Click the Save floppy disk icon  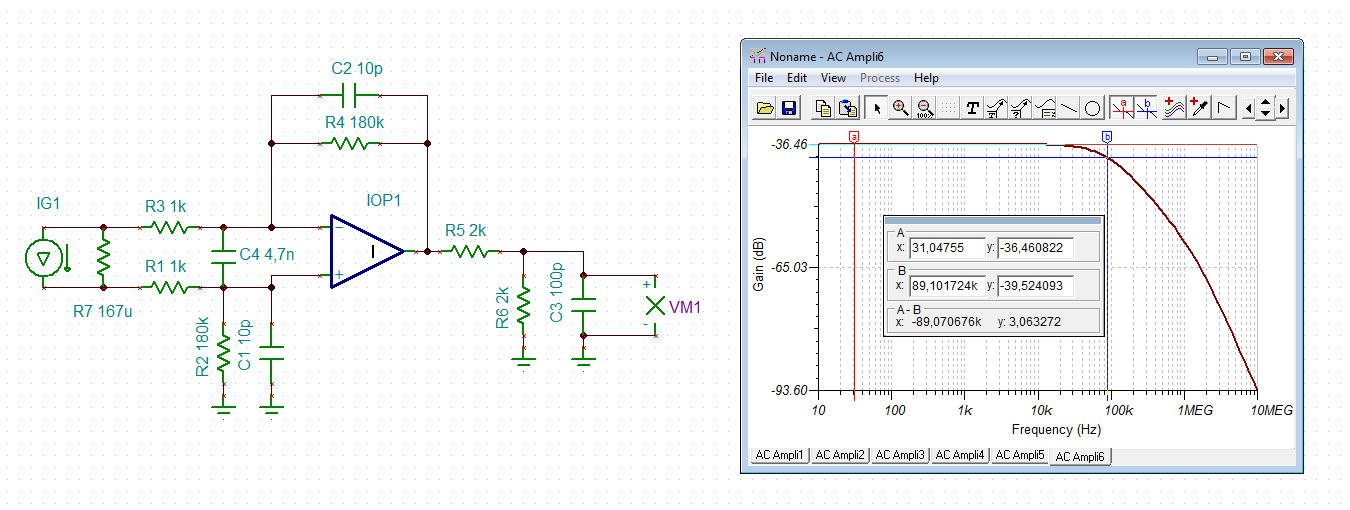click(788, 108)
